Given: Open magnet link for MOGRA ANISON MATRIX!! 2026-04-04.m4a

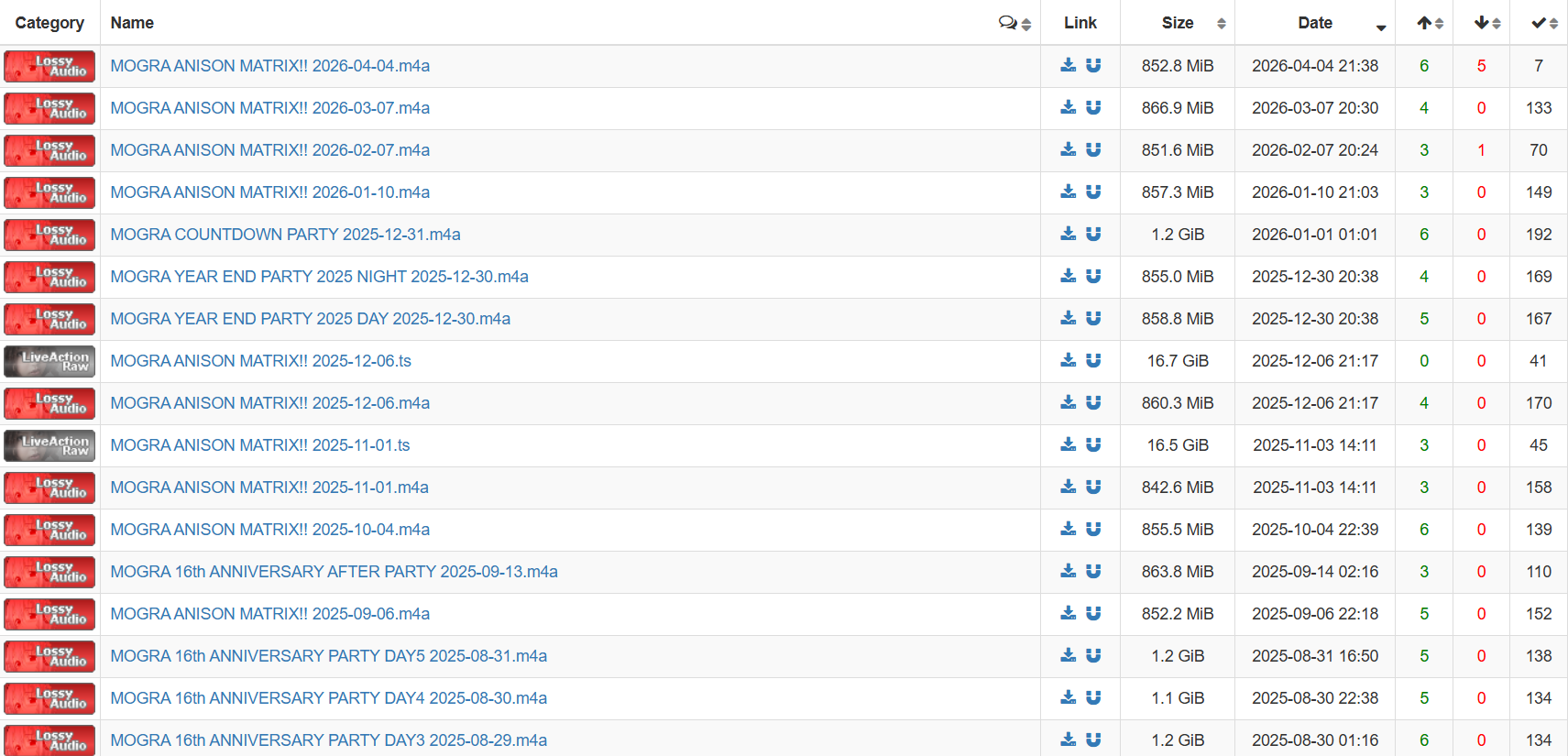Looking at the screenshot, I should [x=1093, y=65].
